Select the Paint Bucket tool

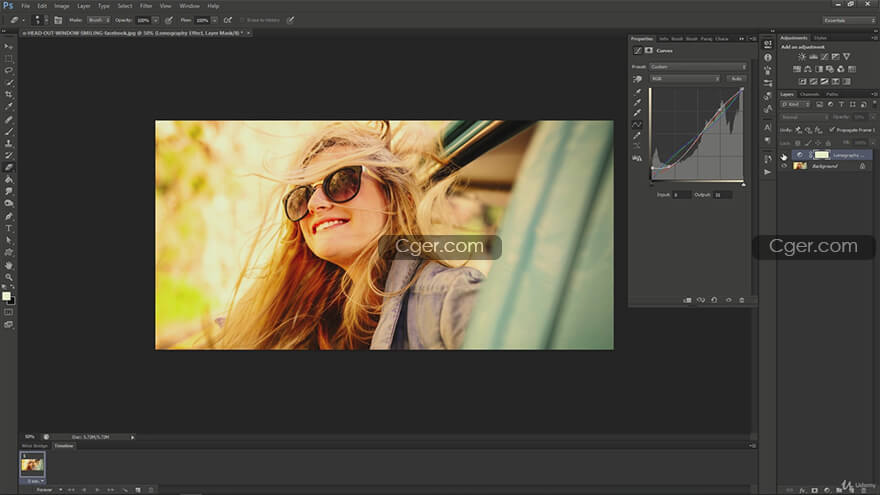pyautogui.click(x=8, y=180)
